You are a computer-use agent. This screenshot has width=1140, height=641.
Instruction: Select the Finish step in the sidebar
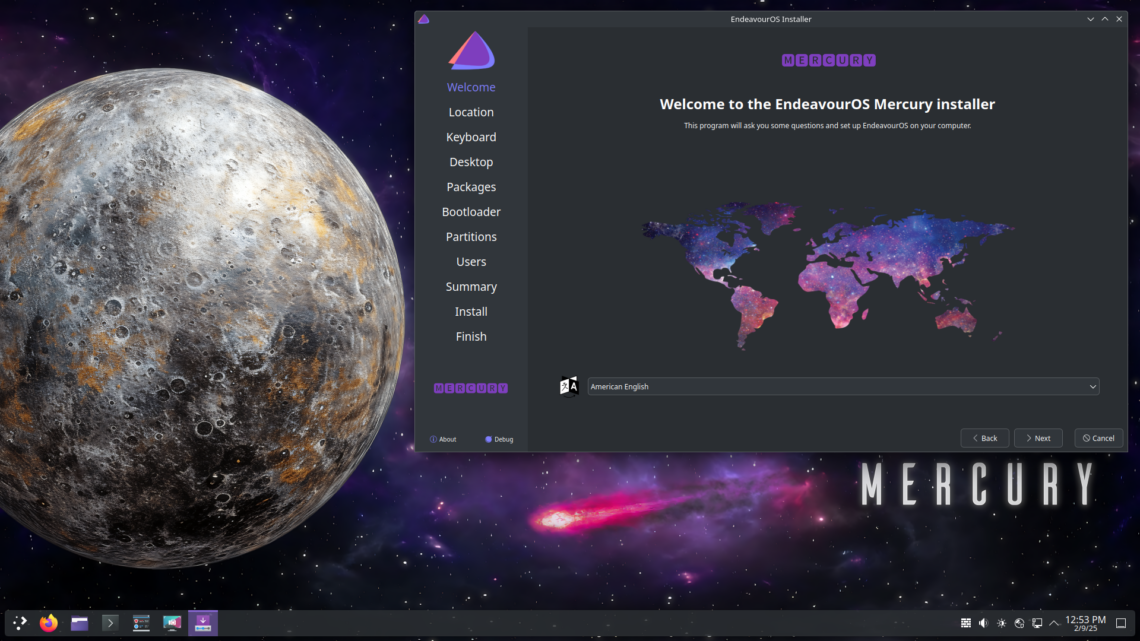click(471, 336)
